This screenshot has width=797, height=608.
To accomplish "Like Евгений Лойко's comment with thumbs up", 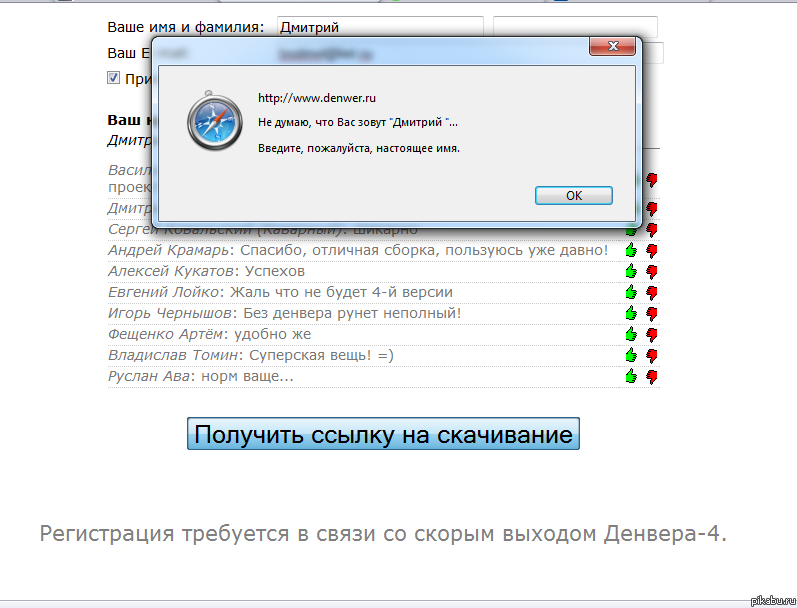I will pyautogui.click(x=631, y=292).
